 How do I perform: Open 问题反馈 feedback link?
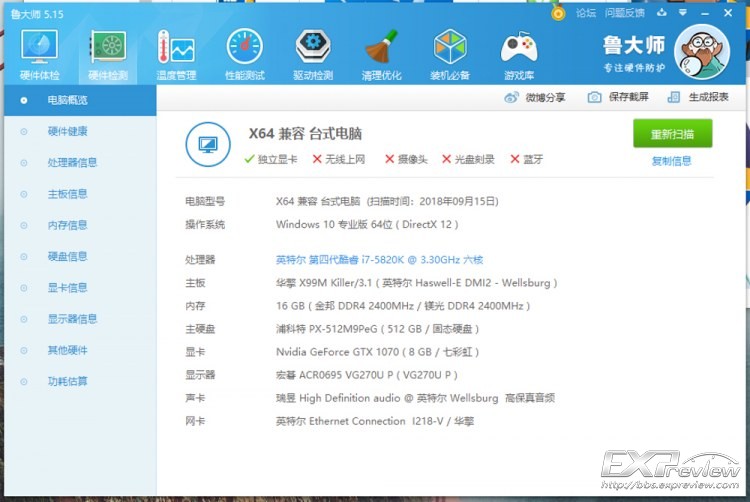(x=624, y=13)
